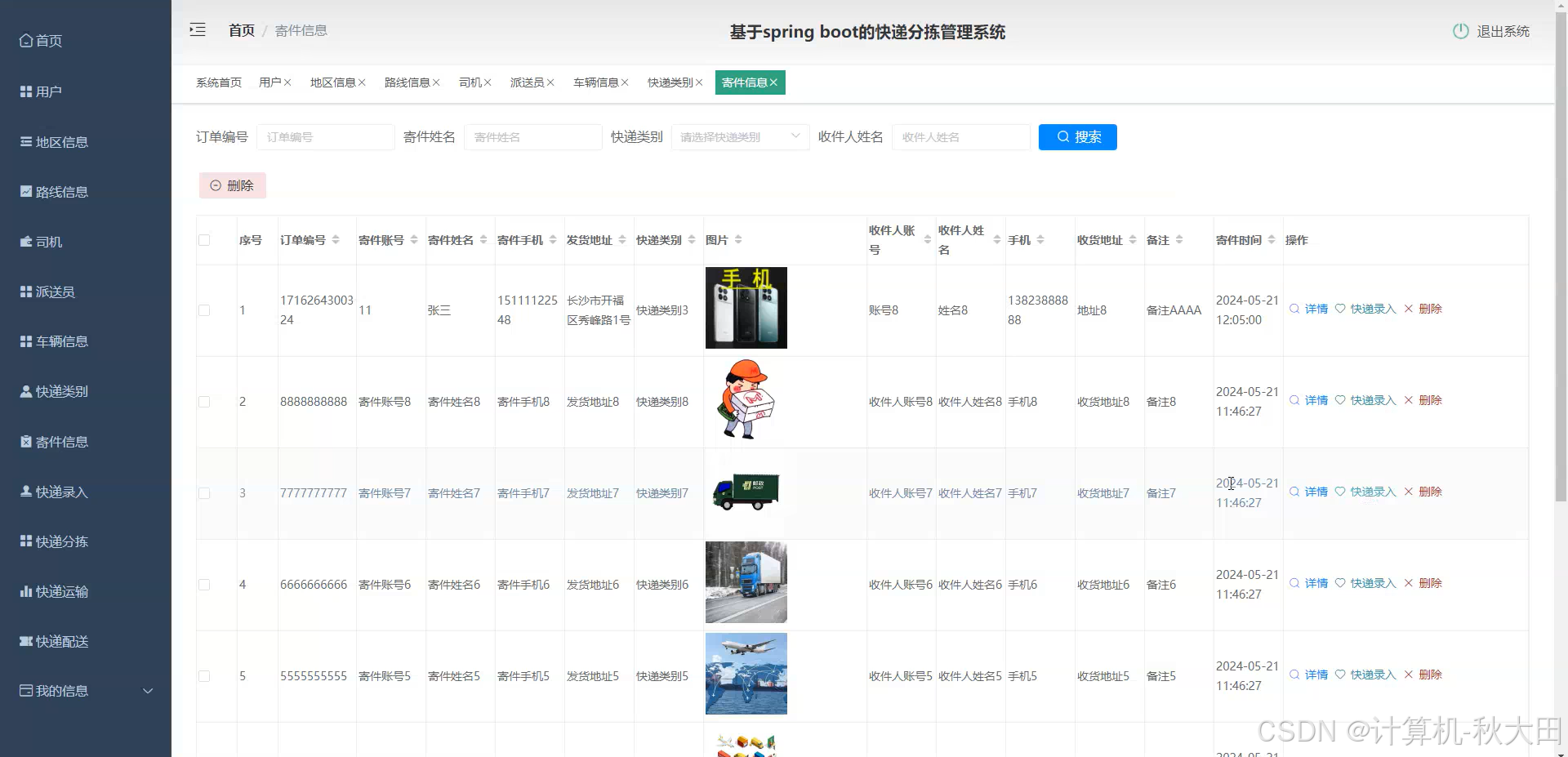
Task: Open 首页 in the sidebar
Action: pyautogui.click(x=41, y=41)
